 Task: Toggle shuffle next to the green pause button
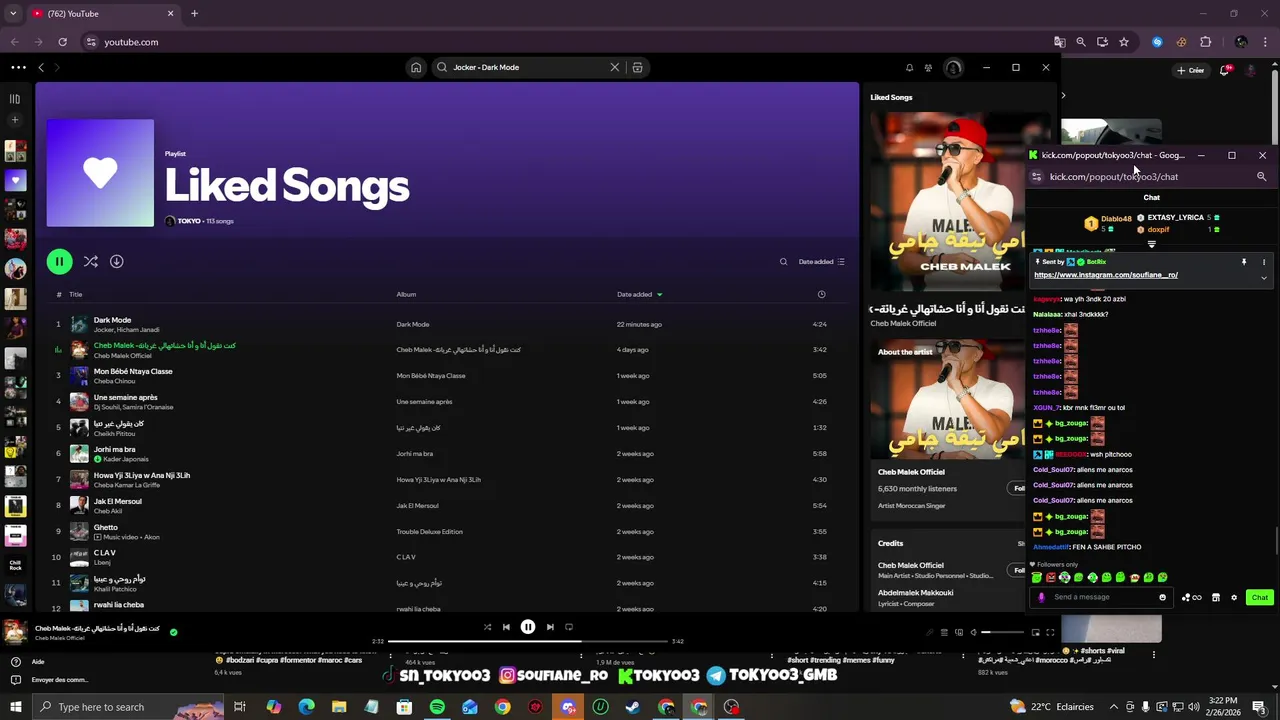click(x=91, y=261)
